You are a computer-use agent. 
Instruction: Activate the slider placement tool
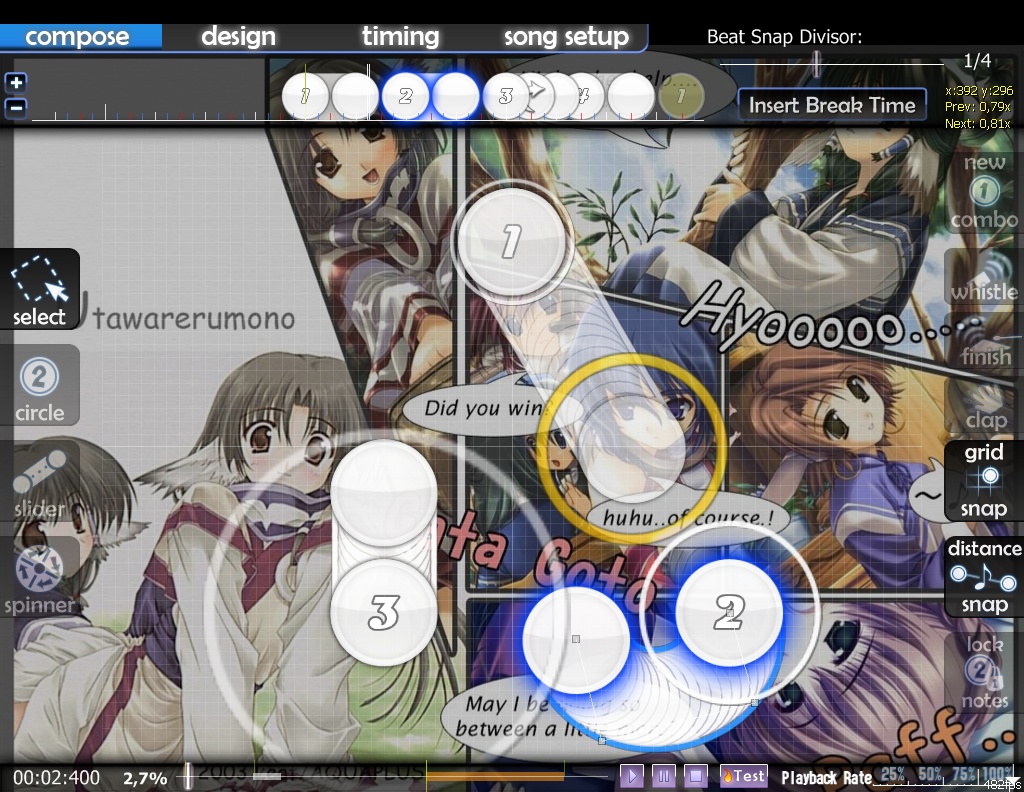[x=39, y=482]
